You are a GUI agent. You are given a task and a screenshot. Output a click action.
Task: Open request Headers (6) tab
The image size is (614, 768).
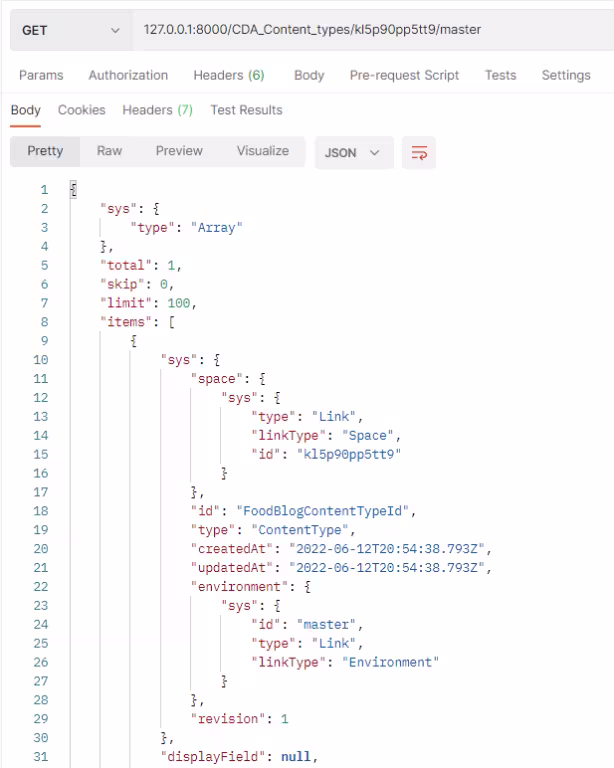pos(229,75)
